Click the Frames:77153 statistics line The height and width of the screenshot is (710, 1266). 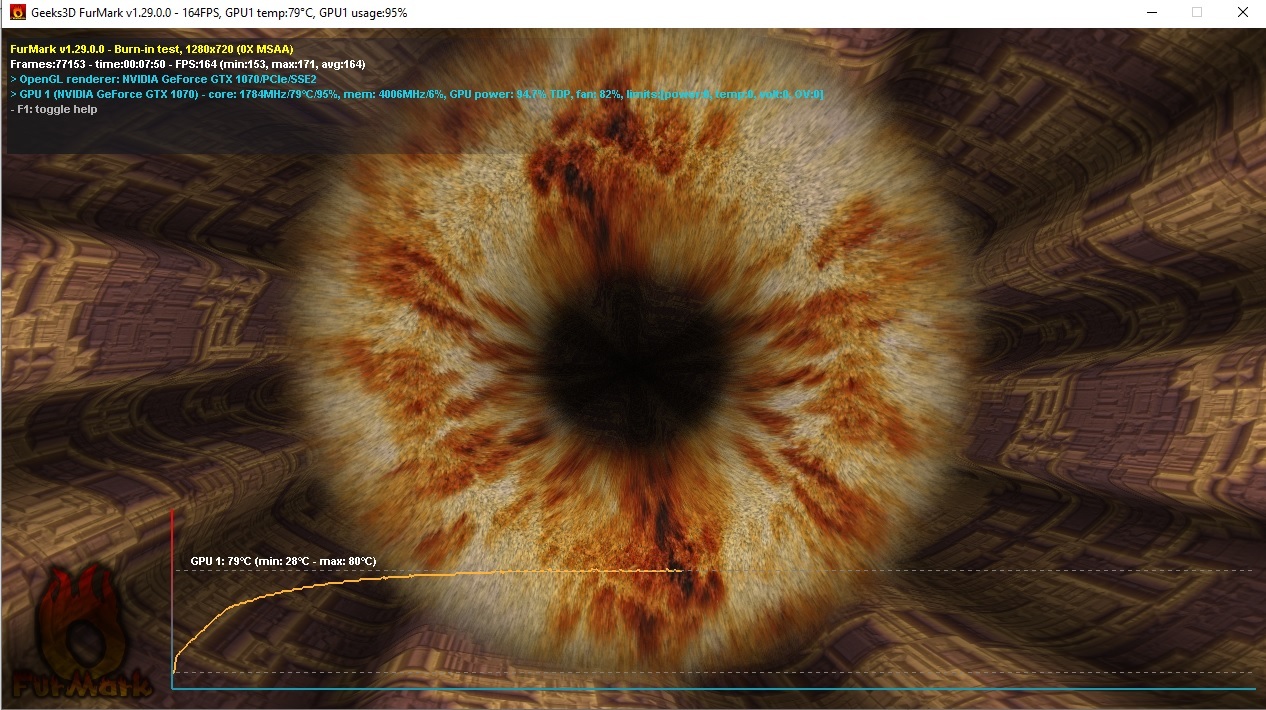pyautogui.click(x=187, y=64)
